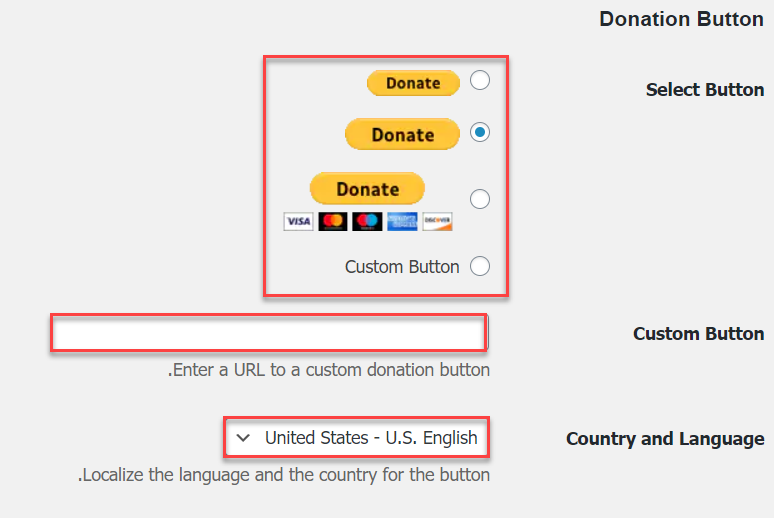Select the Custom Button radio option
Viewport: 774px width, 518px height.
click(480, 266)
